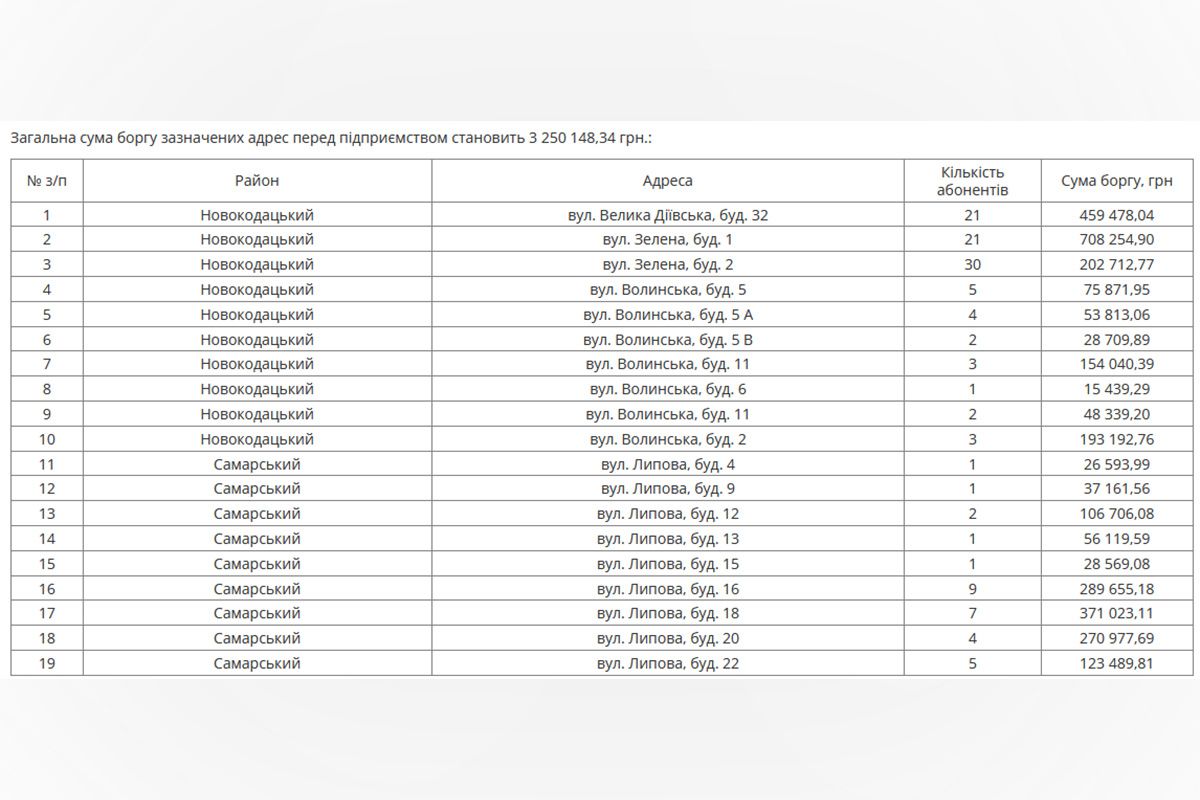Click debt amount "270 977,69"
The width and height of the screenshot is (1200, 800).
pyautogui.click(x=1116, y=638)
